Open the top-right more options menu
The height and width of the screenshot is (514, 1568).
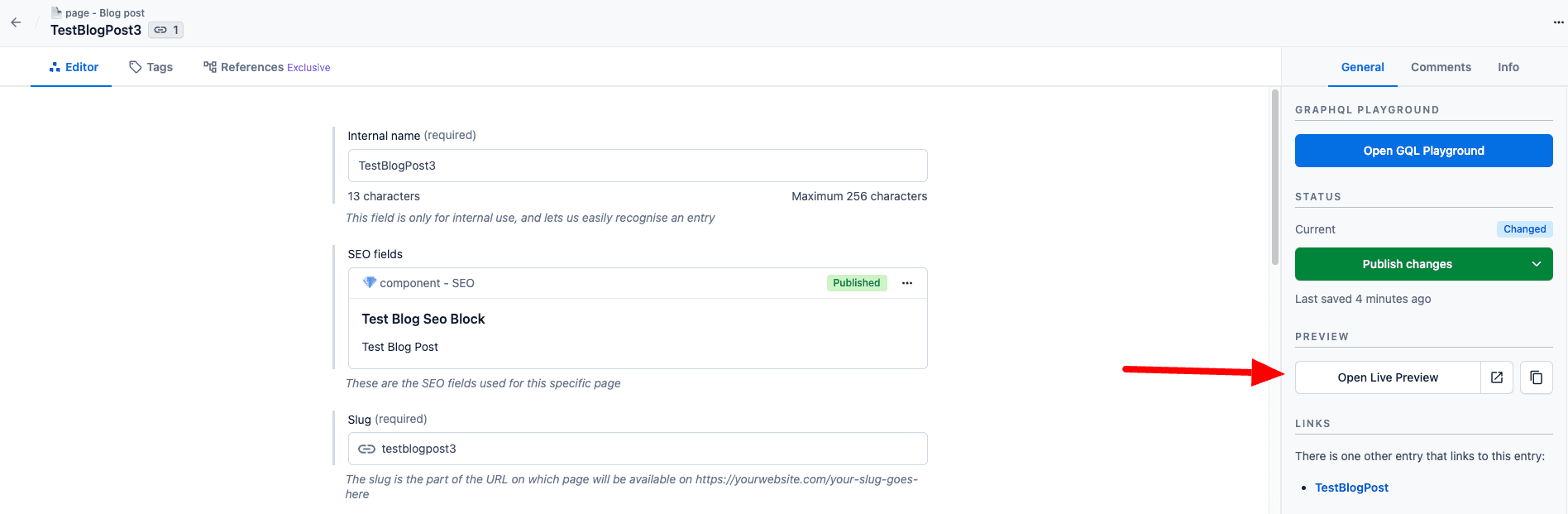(x=1558, y=22)
